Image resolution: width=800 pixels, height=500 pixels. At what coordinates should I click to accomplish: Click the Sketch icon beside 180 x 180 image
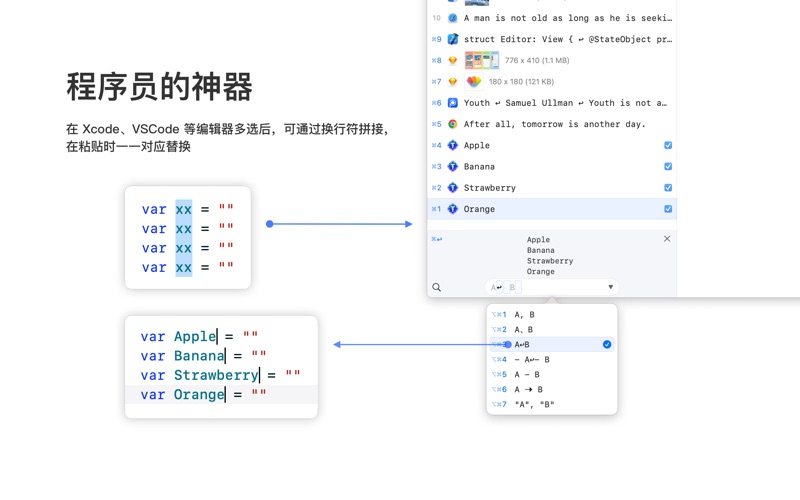point(453,82)
